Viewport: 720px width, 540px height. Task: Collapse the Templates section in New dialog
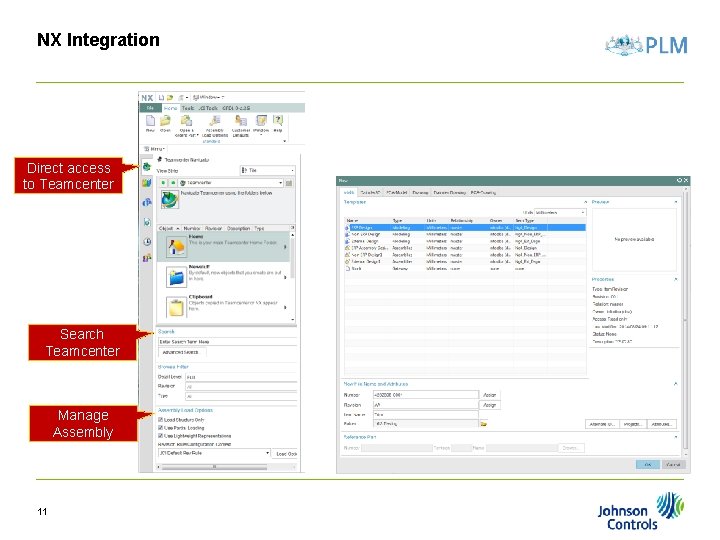(585, 202)
